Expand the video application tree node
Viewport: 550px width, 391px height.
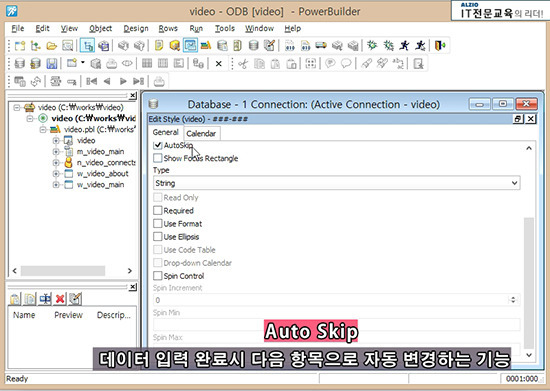[56, 141]
